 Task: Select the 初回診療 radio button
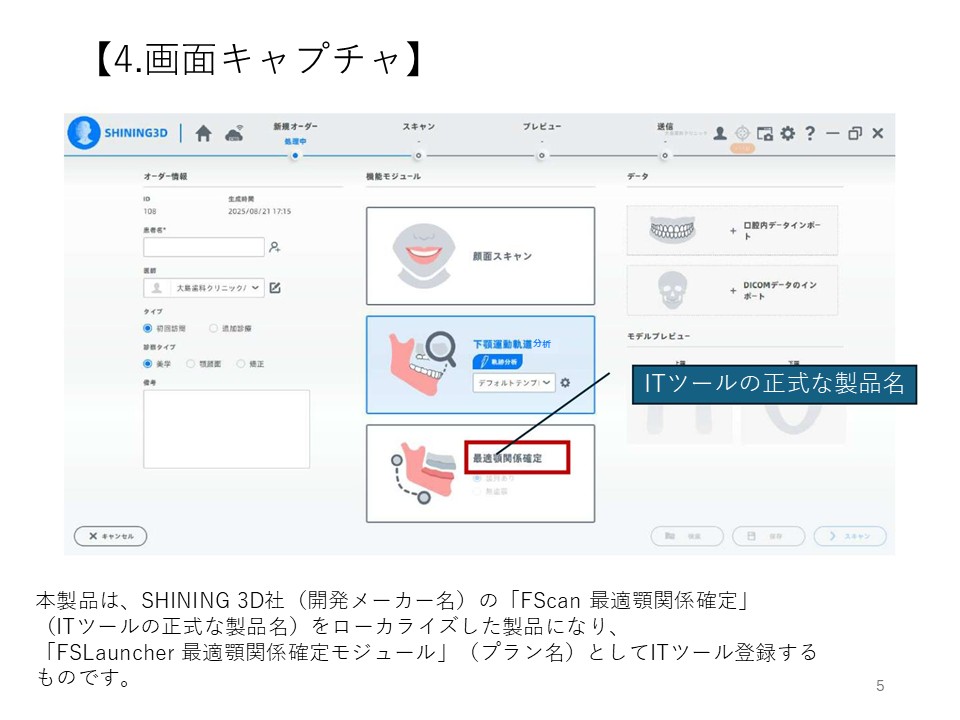click(x=148, y=328)
